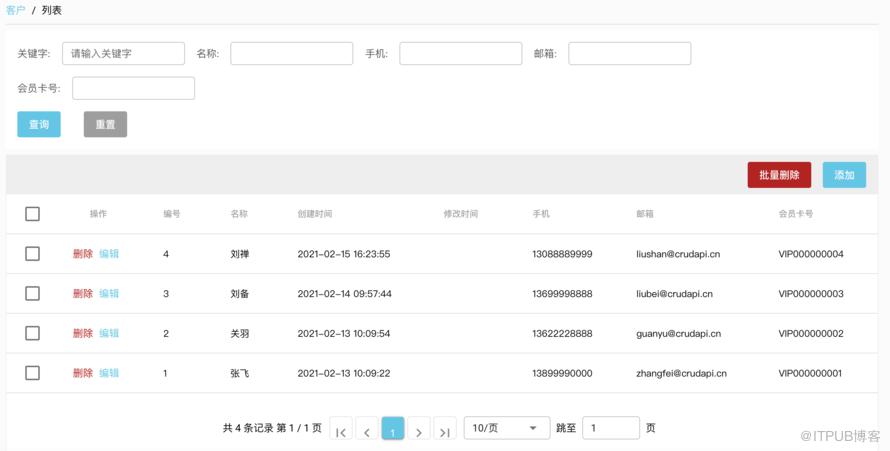
Task: Click the 添加 add button
Action: click(844, 175)
